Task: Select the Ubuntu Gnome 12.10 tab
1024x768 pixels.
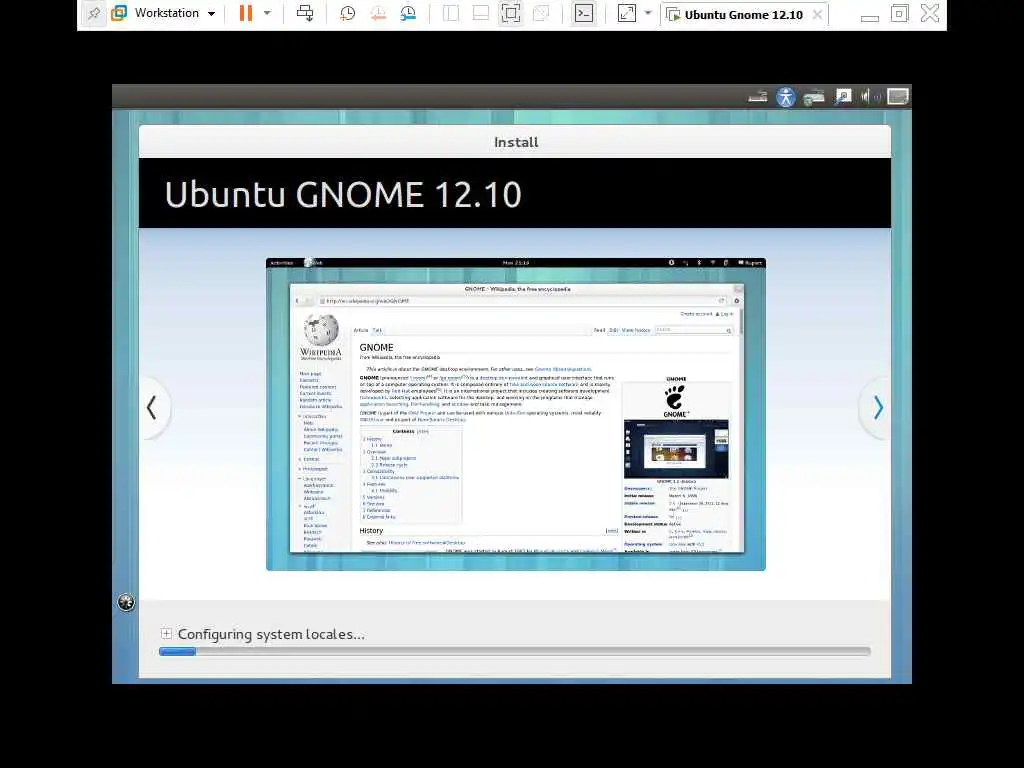Action: 743,14
